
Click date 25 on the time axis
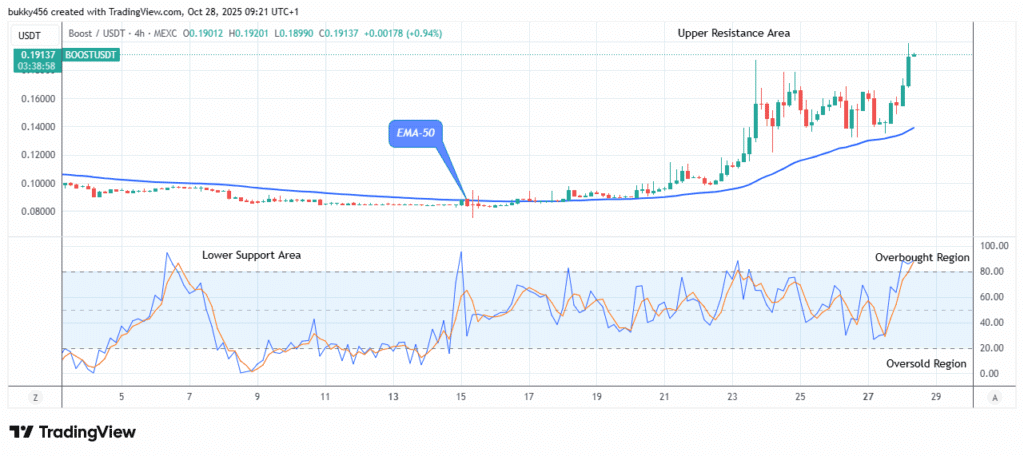[x=801, y=397]
